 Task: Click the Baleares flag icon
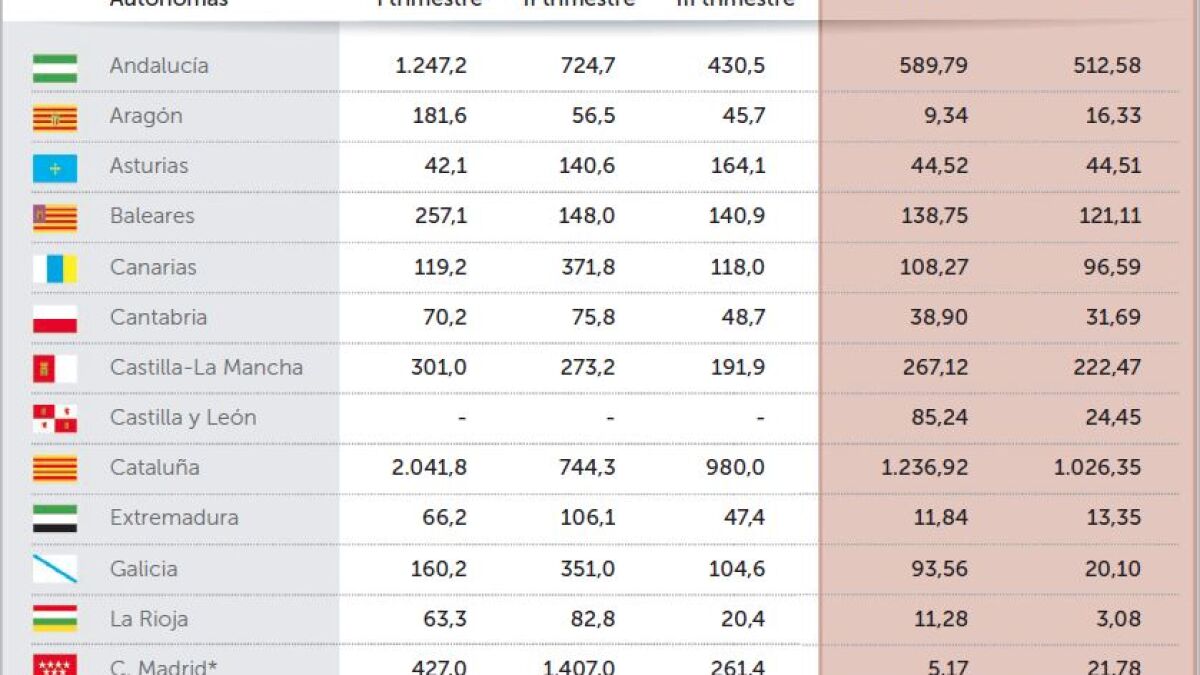pos(55,218)
